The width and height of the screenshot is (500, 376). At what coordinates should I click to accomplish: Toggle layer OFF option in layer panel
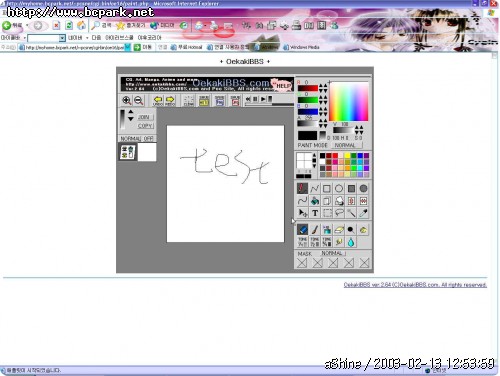tap(149, 138)
